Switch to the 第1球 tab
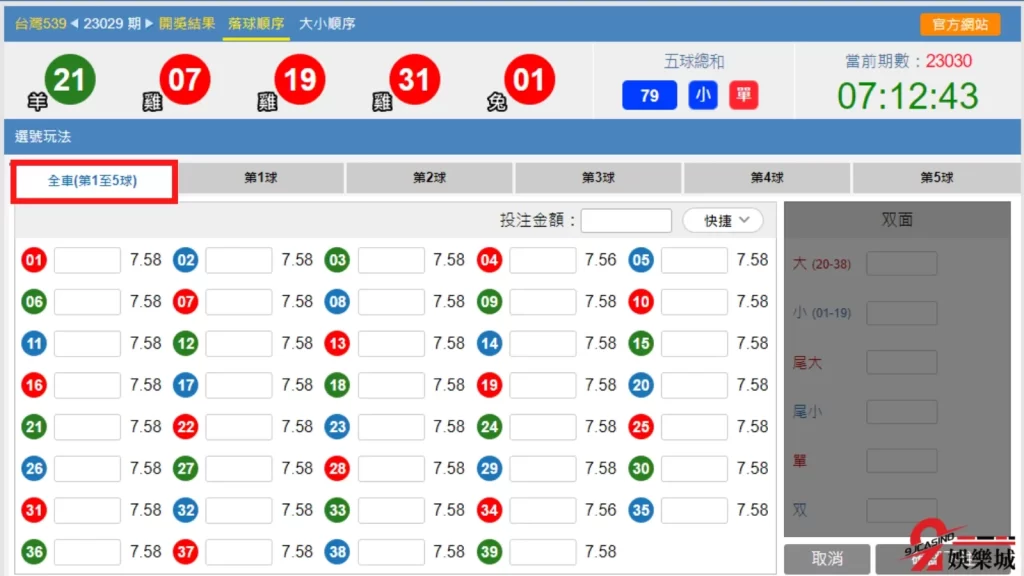Viewport: 1024px width, 576px height. pos(261,177)
